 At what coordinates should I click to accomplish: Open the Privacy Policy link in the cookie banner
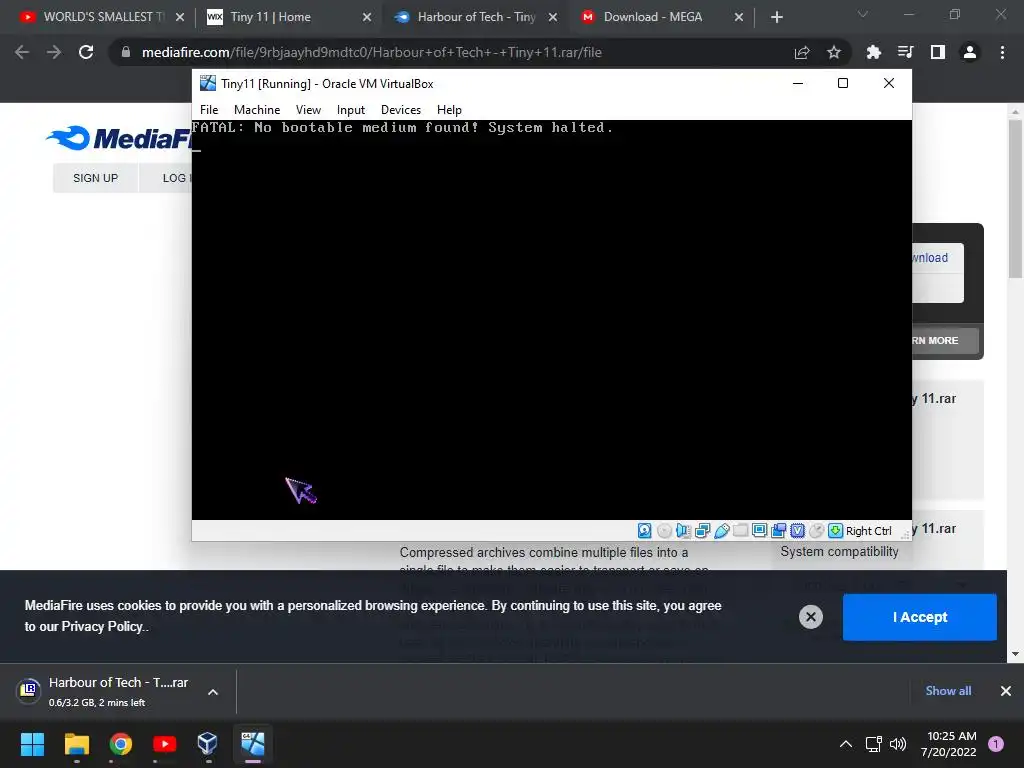tap(103, 627)
